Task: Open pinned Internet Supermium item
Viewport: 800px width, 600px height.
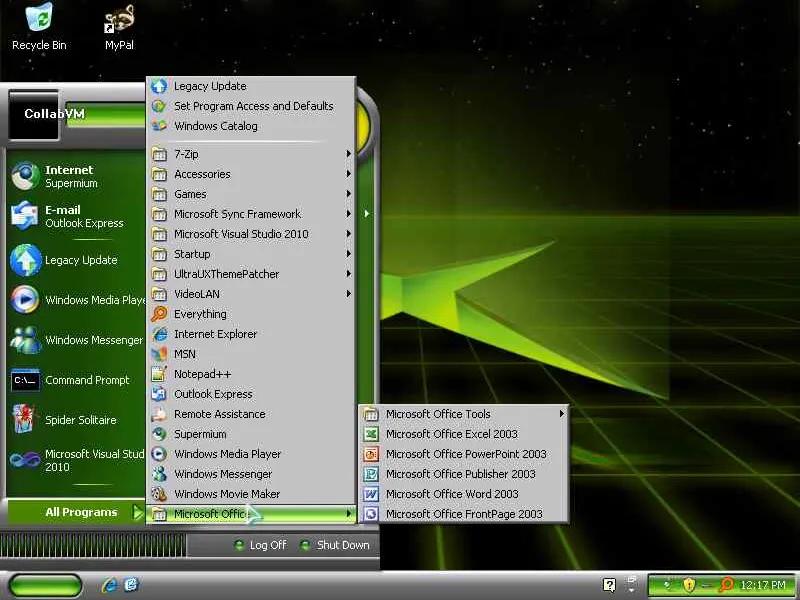Action: [x=77, y=176]
